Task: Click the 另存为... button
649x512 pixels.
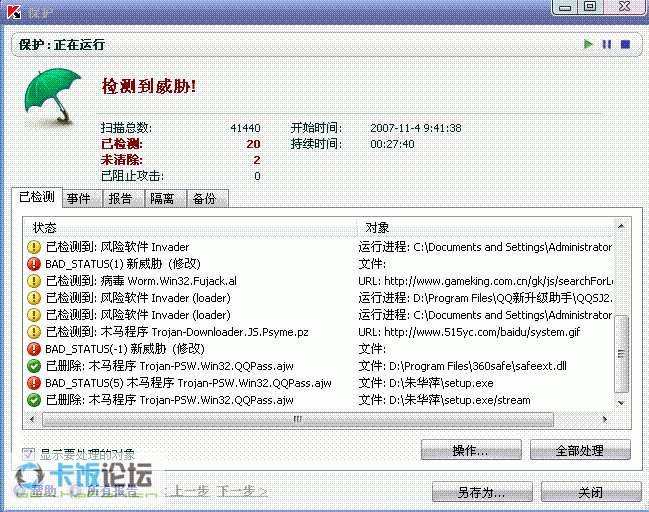Action: [482, 492]
